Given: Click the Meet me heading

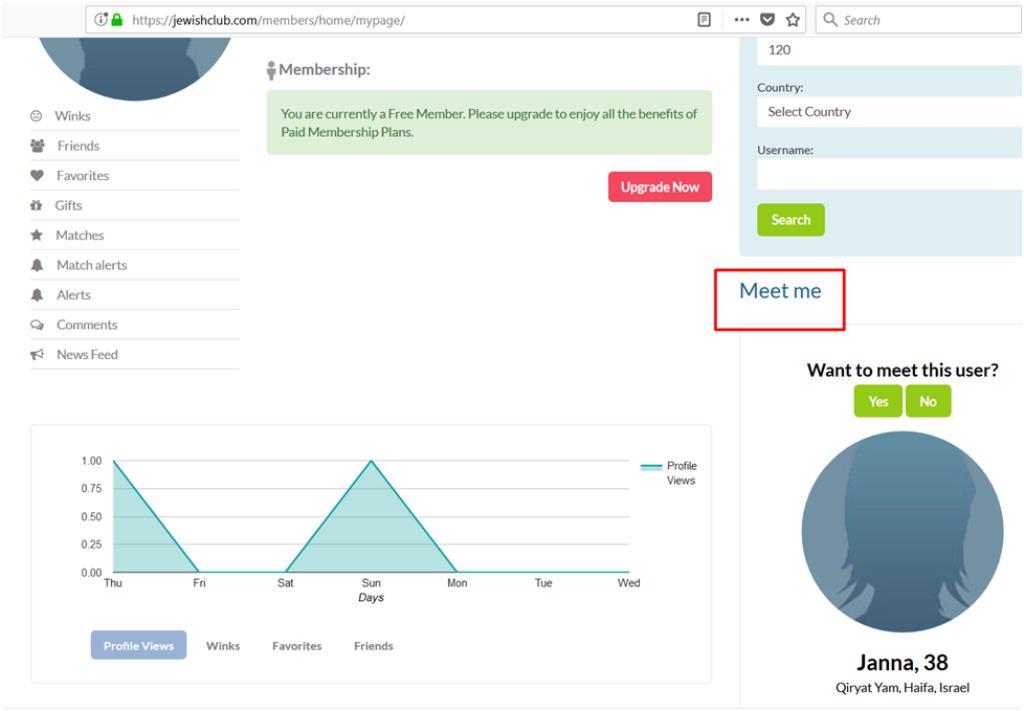Looking at the screenshot, I should [x=780, y=291].
